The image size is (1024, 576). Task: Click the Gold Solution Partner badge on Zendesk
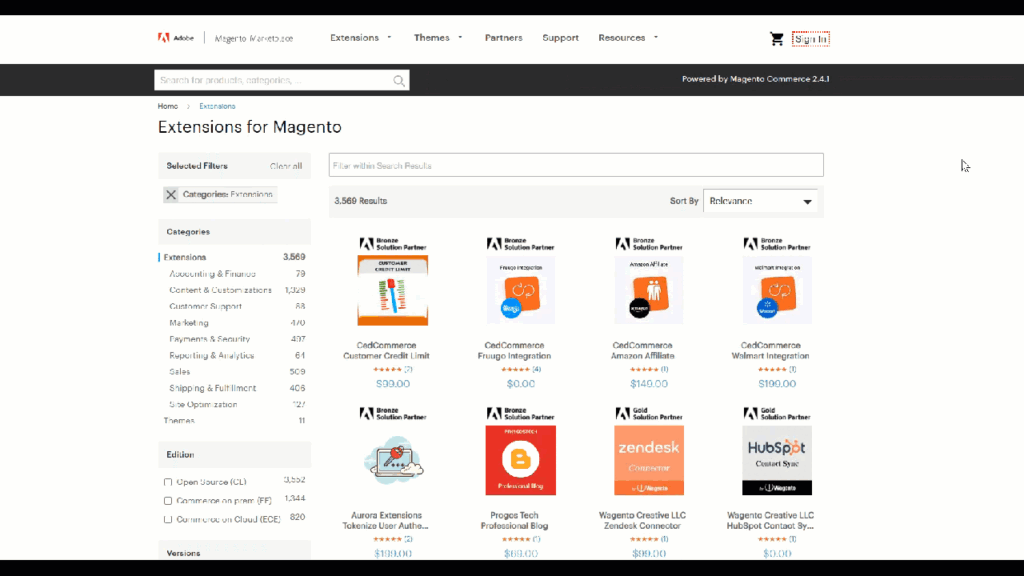(x=648, y=414)
